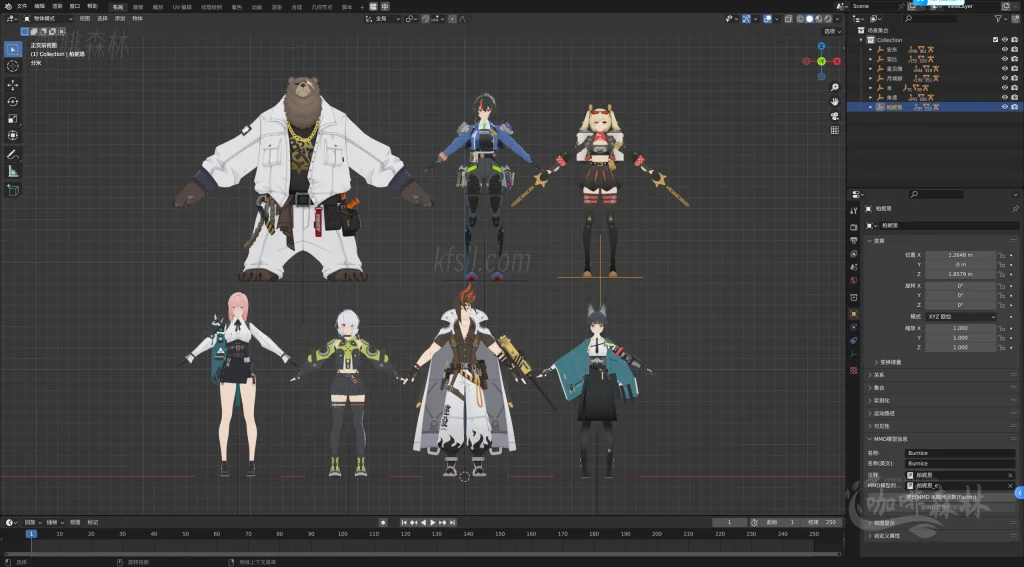Open the Render properties tab

(854, 227)
